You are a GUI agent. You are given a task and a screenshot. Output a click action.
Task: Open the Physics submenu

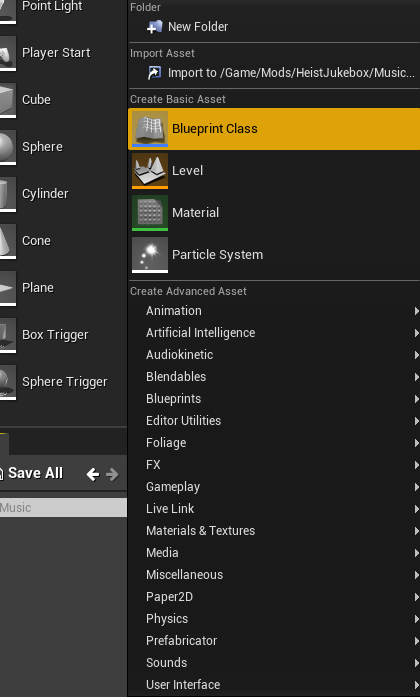274,619
